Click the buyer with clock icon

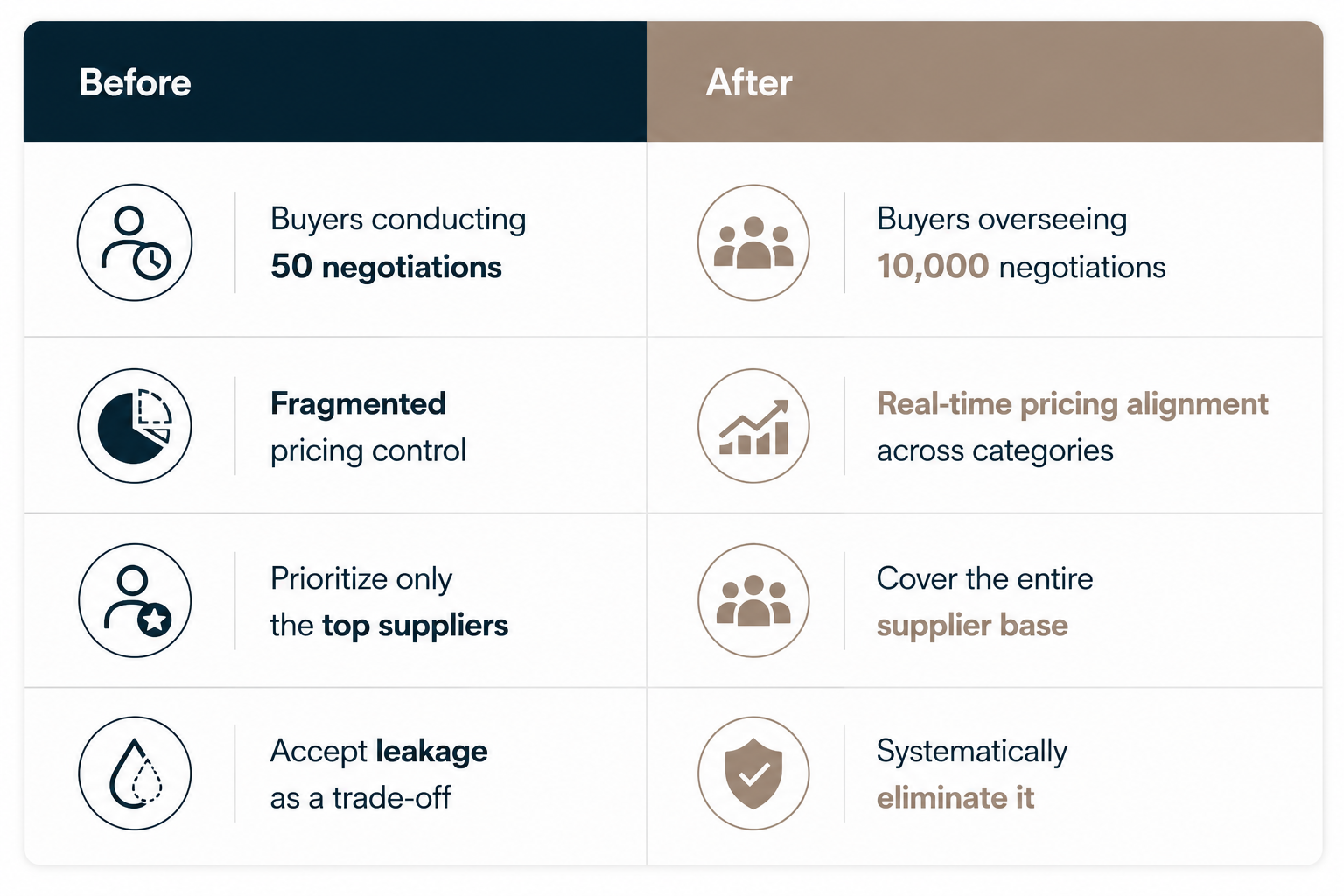point(135,242)
